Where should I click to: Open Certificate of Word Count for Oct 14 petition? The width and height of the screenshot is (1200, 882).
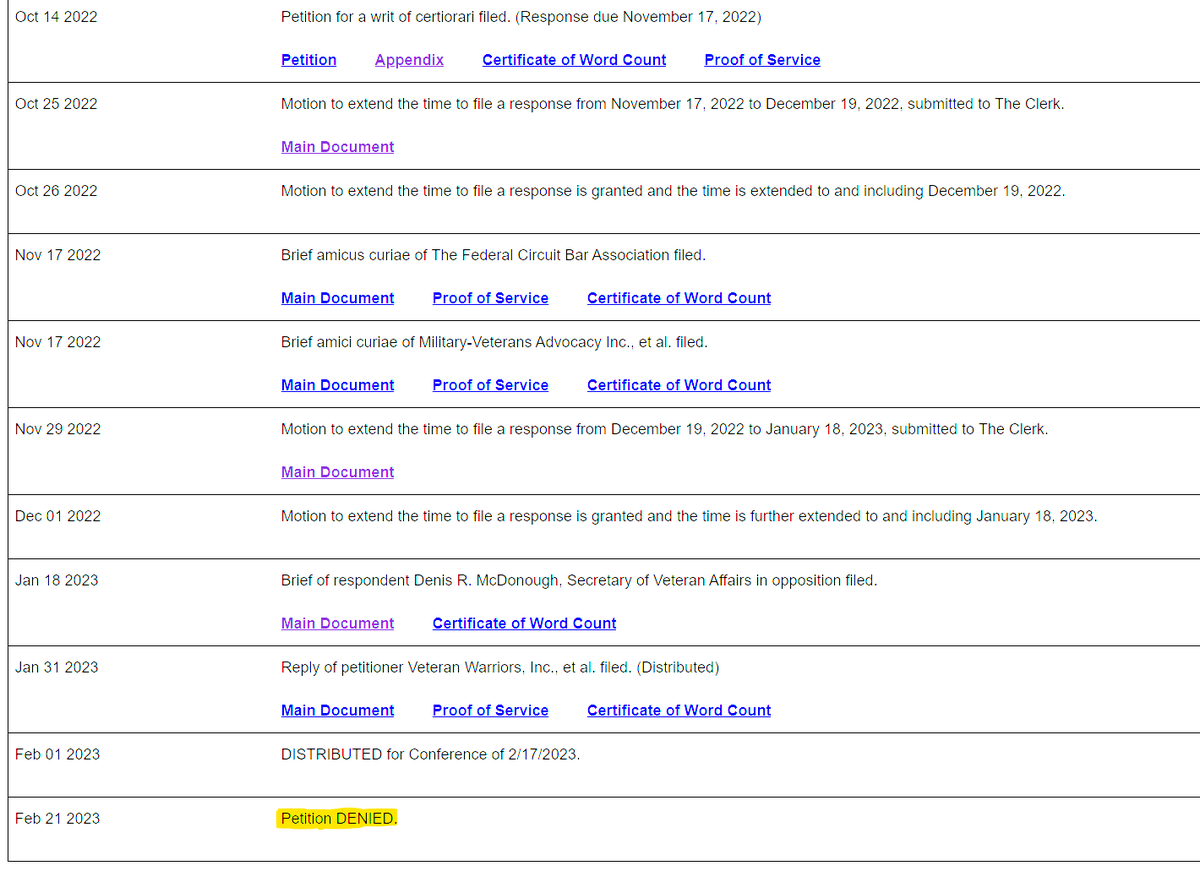pyautogui.click(x=574, y=60)
